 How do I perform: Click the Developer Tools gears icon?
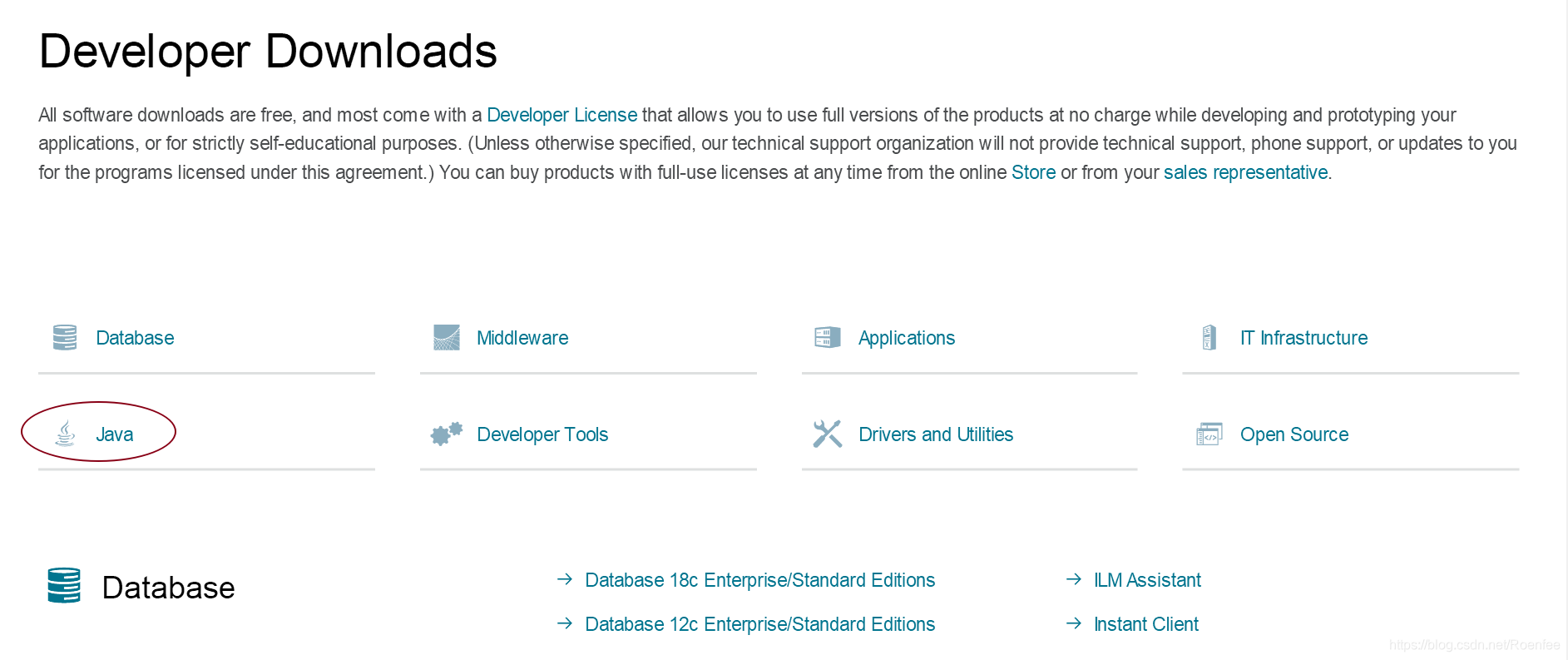click(447, 434)
